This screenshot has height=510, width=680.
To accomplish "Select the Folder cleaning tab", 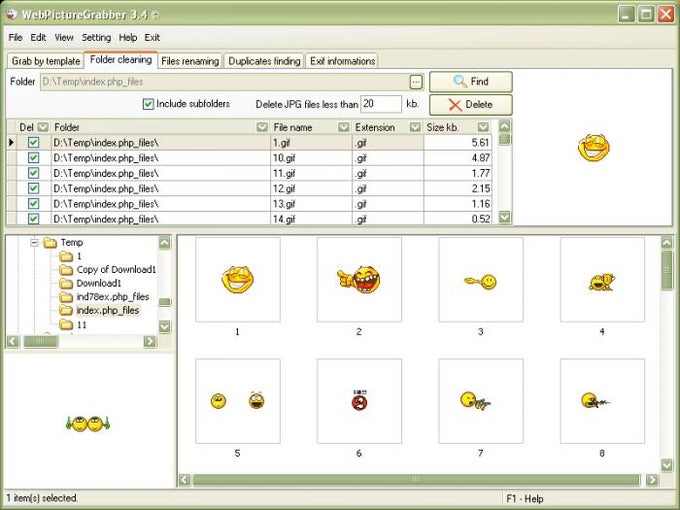I will (x=121, y=60).
